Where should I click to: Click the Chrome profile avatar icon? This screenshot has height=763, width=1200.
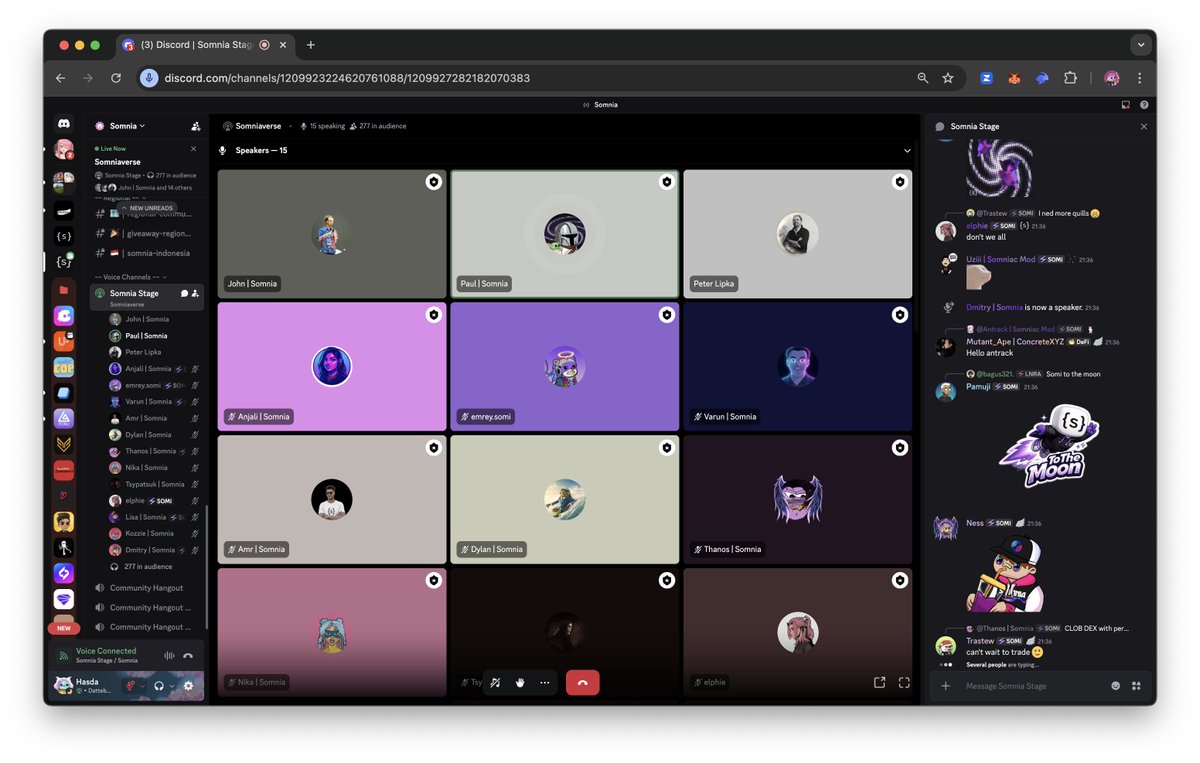point(1111,78)
